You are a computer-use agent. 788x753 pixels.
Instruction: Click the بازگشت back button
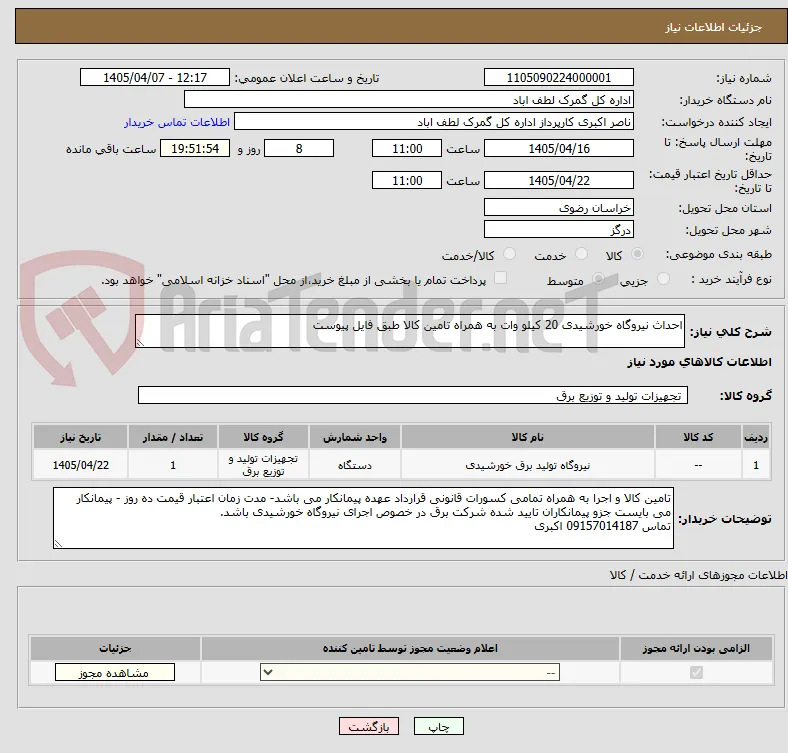point(369,726)
